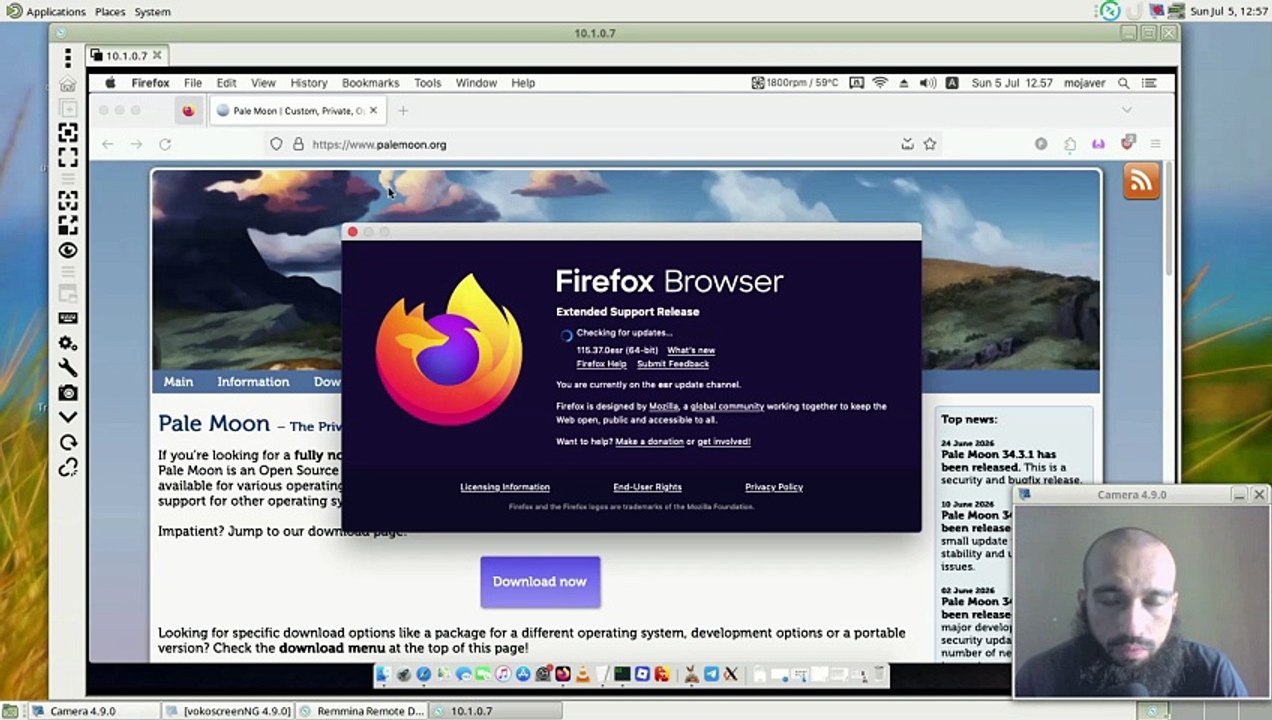Click the orange RSS feed icon
1272x720 pixels.
point(1142,181)
